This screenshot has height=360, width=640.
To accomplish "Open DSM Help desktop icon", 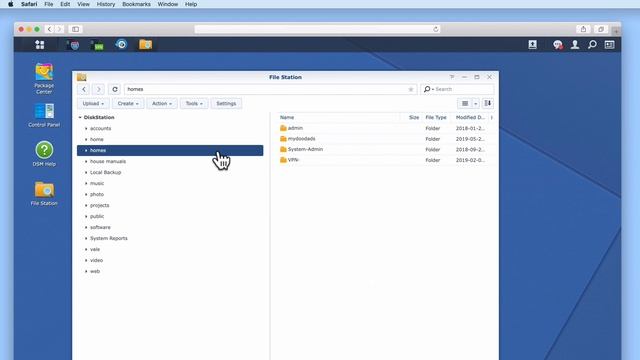I will coord(44,154).
